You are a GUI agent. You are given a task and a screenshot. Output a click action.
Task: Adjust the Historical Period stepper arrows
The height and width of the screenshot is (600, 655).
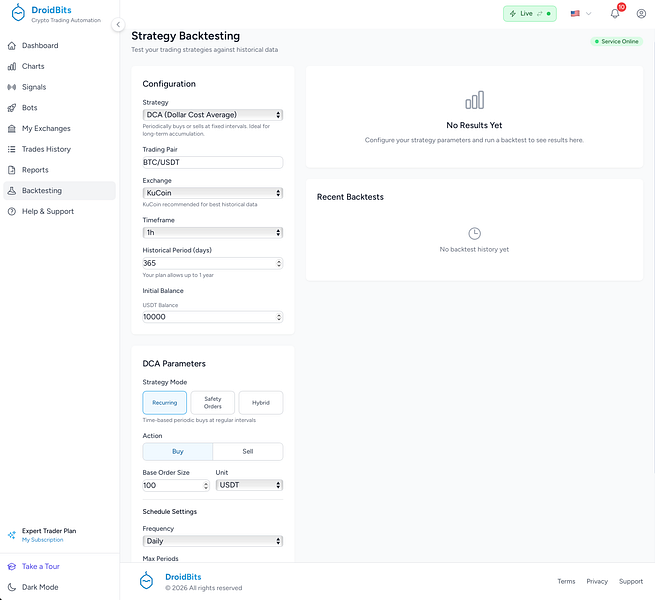point(279,263)
